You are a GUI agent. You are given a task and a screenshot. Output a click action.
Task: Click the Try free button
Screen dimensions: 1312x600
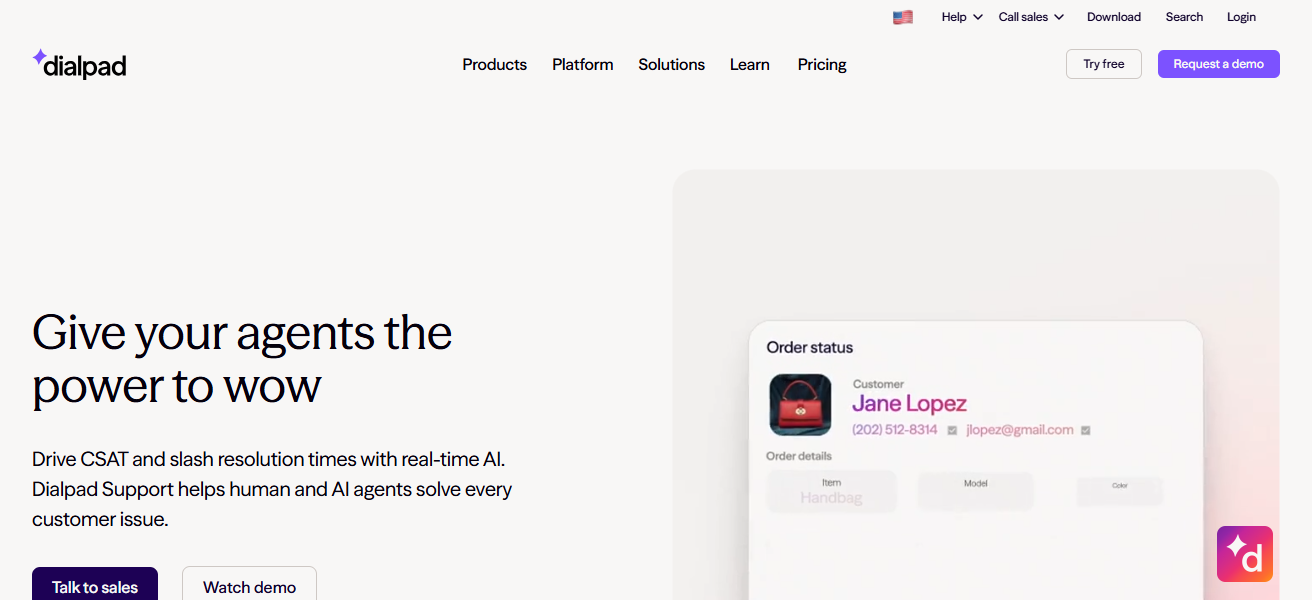point(1104,64)
